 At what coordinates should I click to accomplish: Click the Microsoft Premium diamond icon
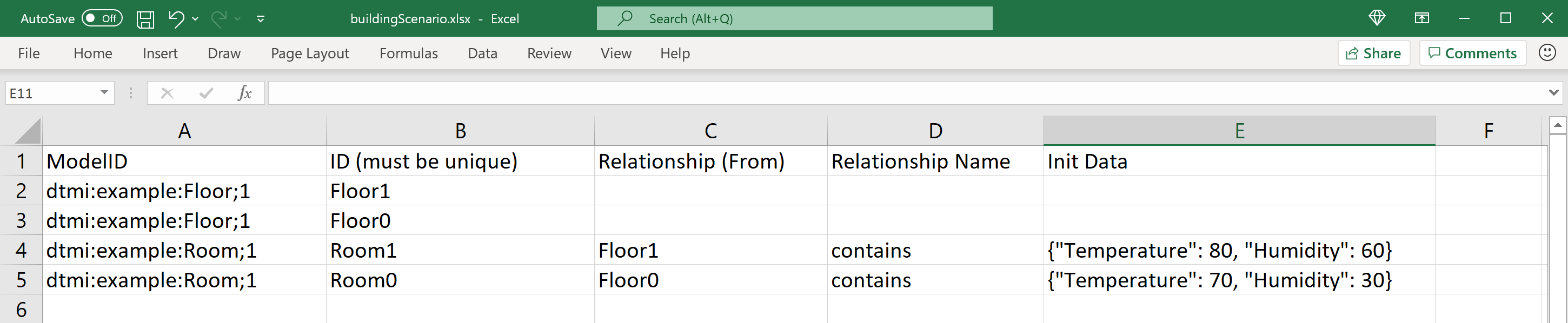click(1376, 18)
